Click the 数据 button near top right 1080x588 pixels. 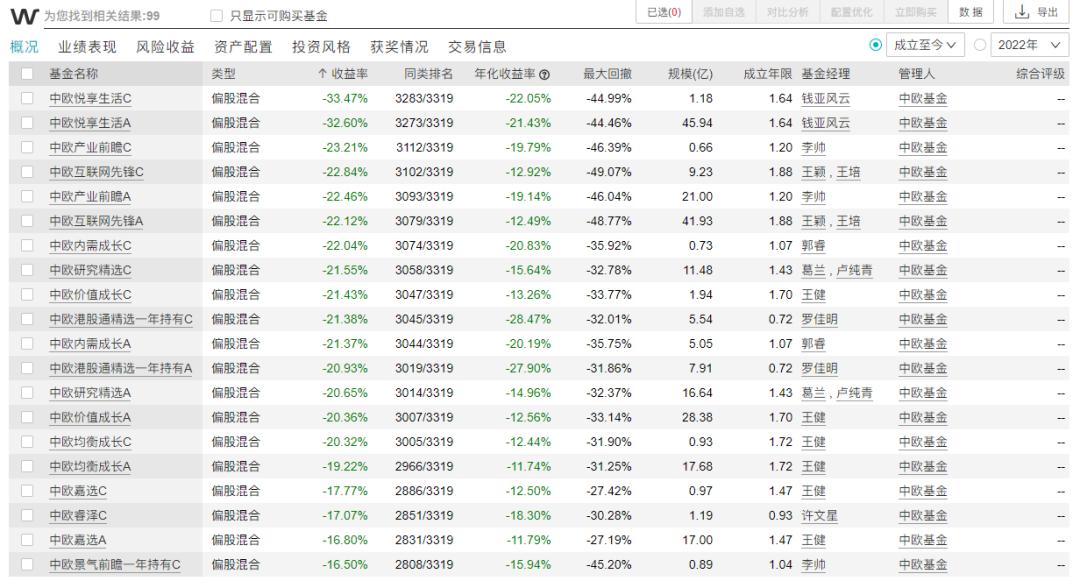click(970, 13)
